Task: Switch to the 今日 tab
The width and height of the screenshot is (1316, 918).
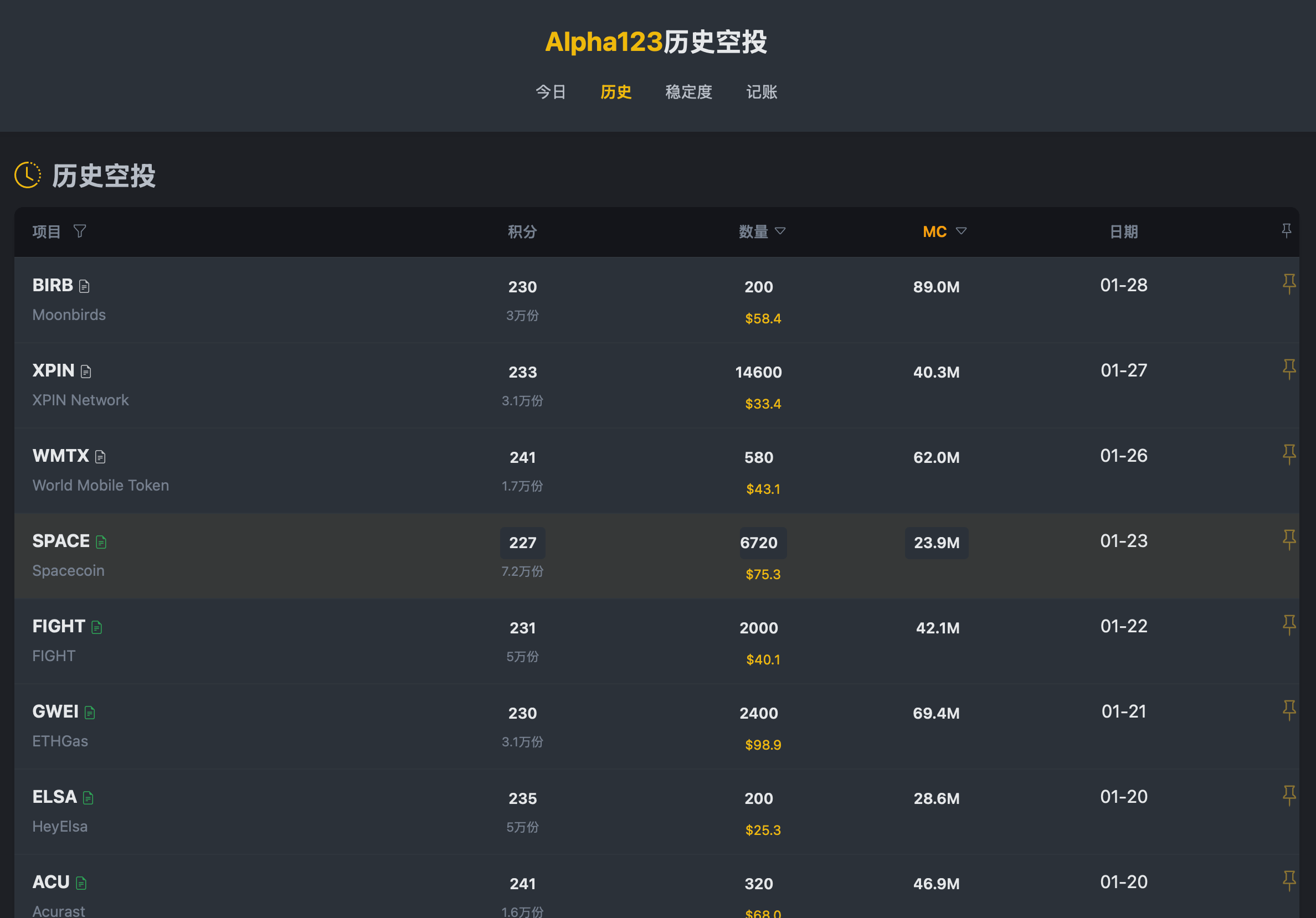Action: [x=551, y=92]
